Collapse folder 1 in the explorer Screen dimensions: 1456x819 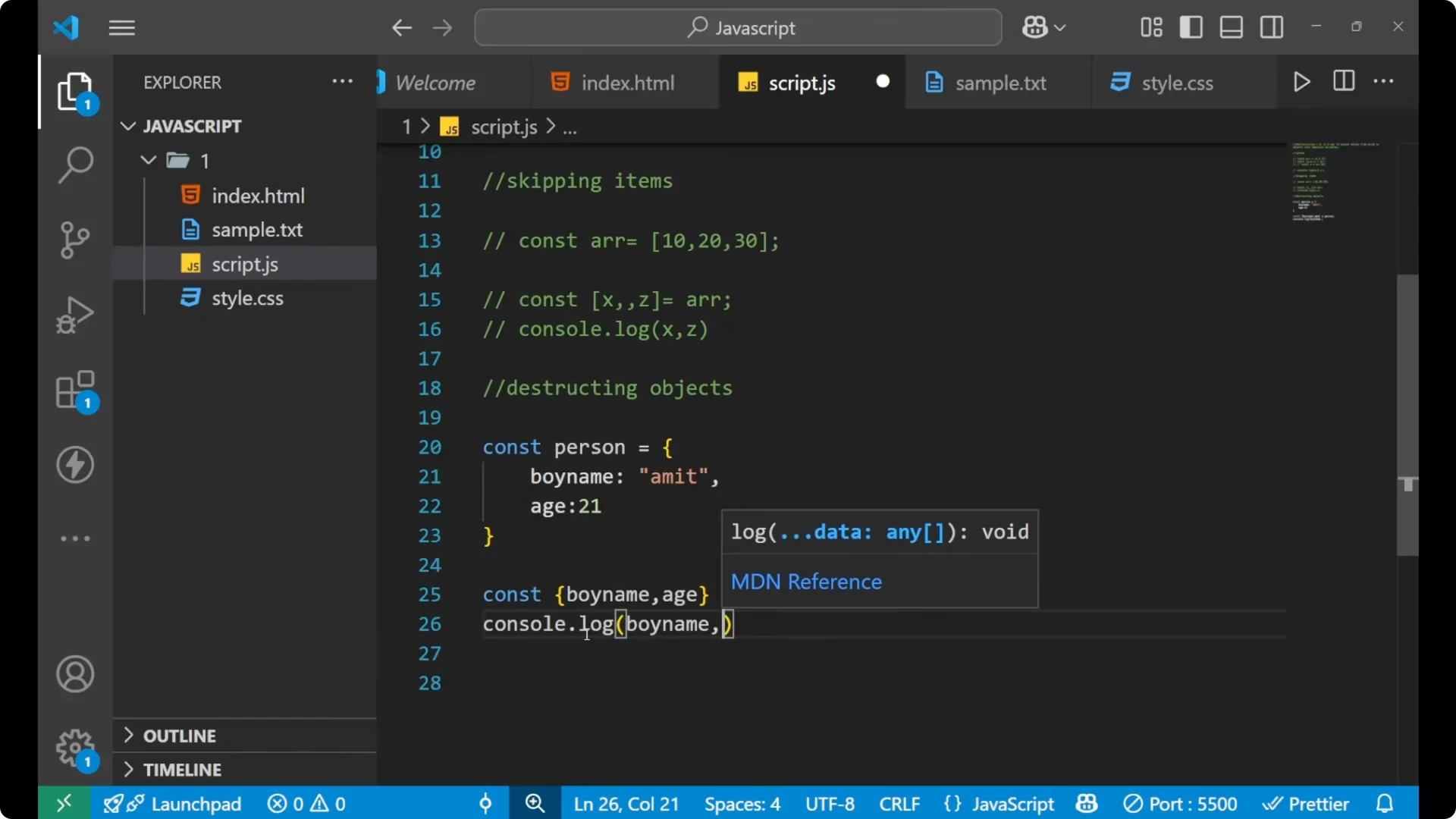point(148,160)
